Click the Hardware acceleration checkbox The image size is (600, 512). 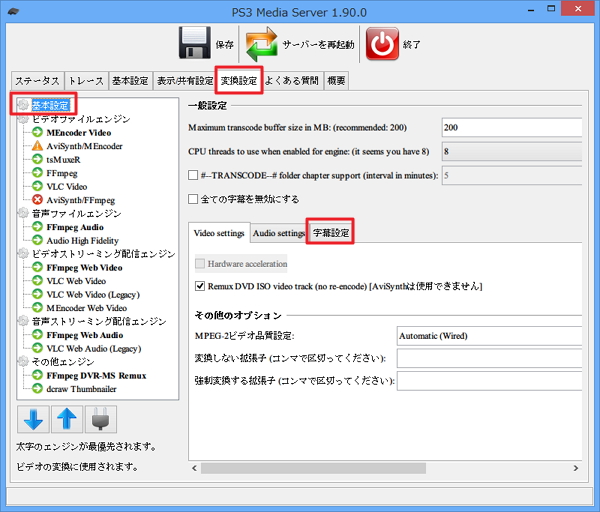point(200,264)
